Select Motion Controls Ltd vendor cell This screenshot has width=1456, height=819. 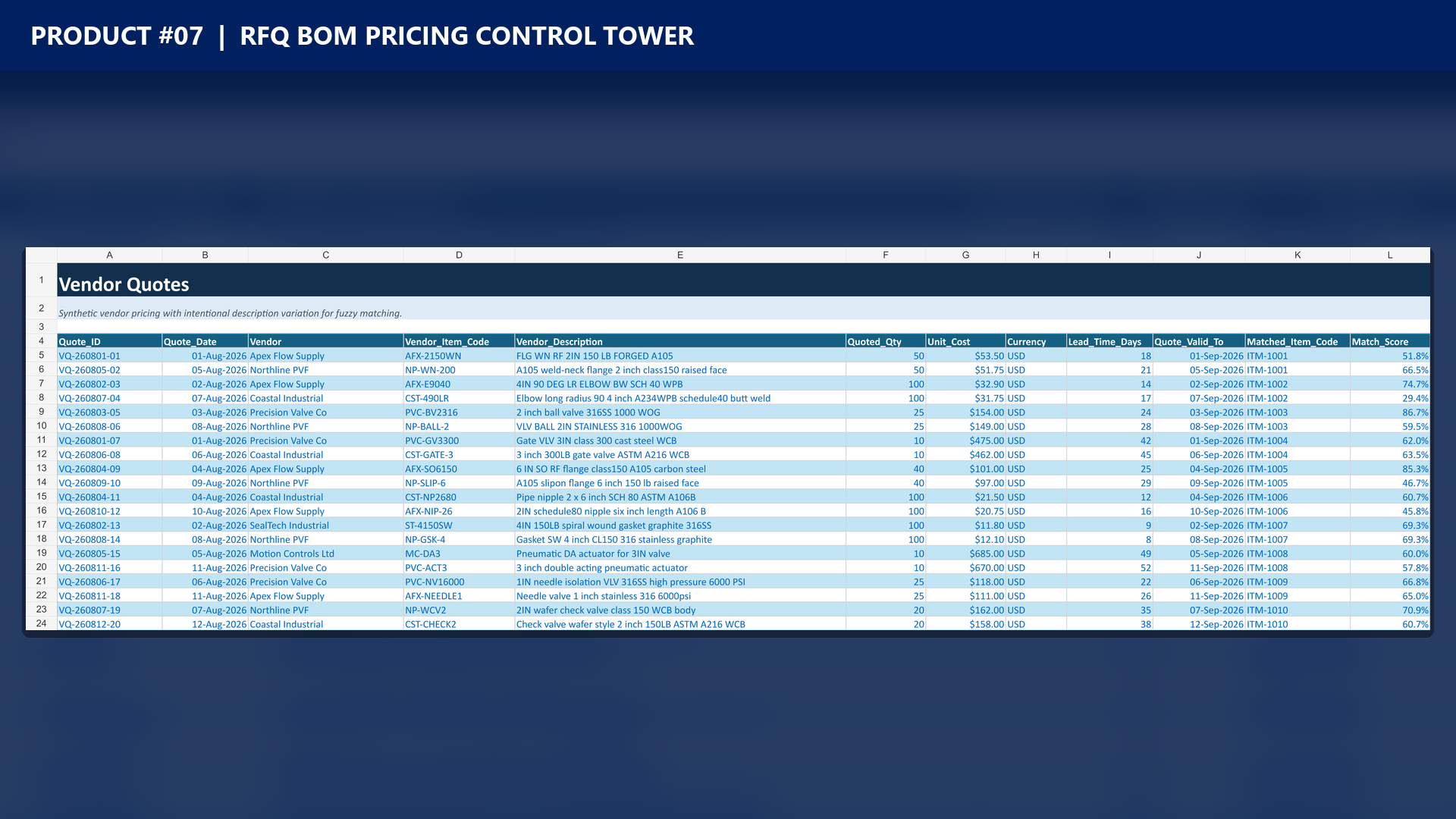tap(325, 554)
